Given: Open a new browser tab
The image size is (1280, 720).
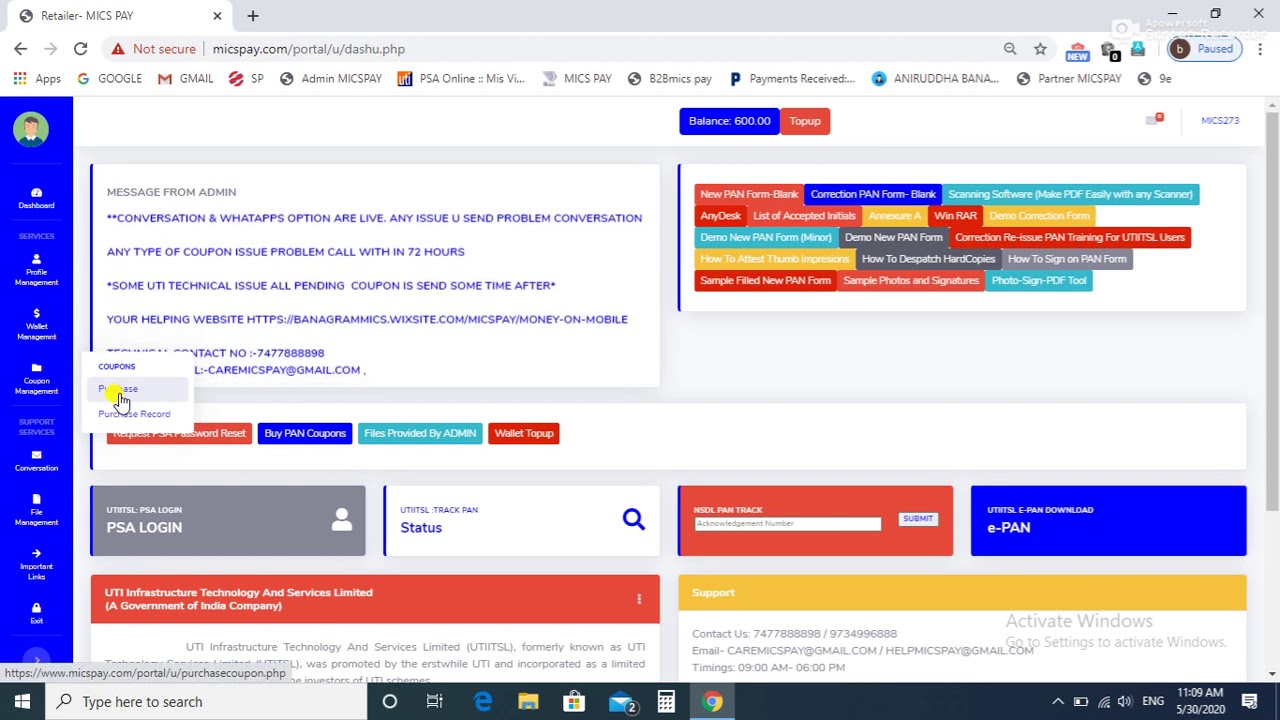Looking at the screenshot, I should pos(252,16).
